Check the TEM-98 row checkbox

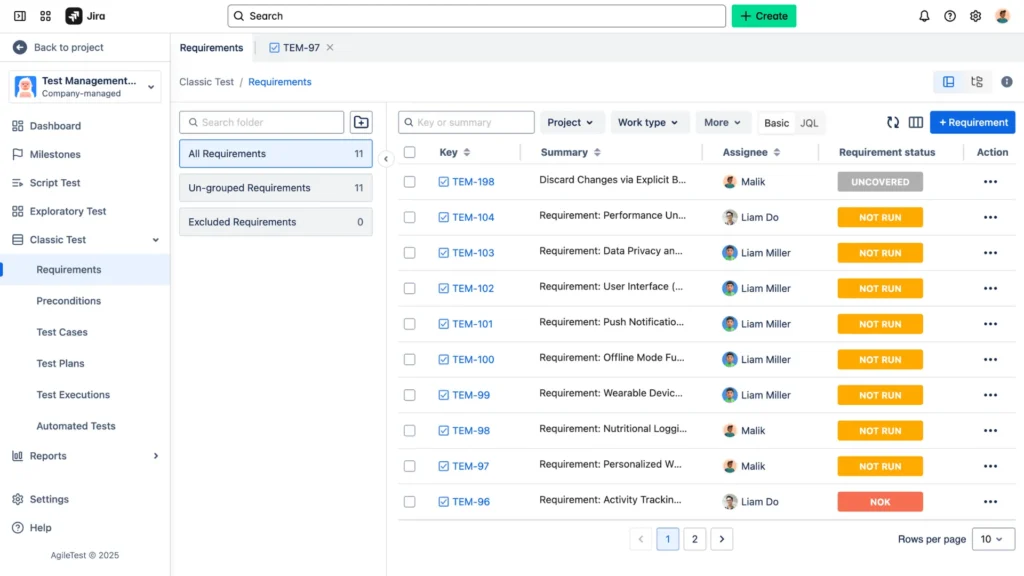[409, 430]
